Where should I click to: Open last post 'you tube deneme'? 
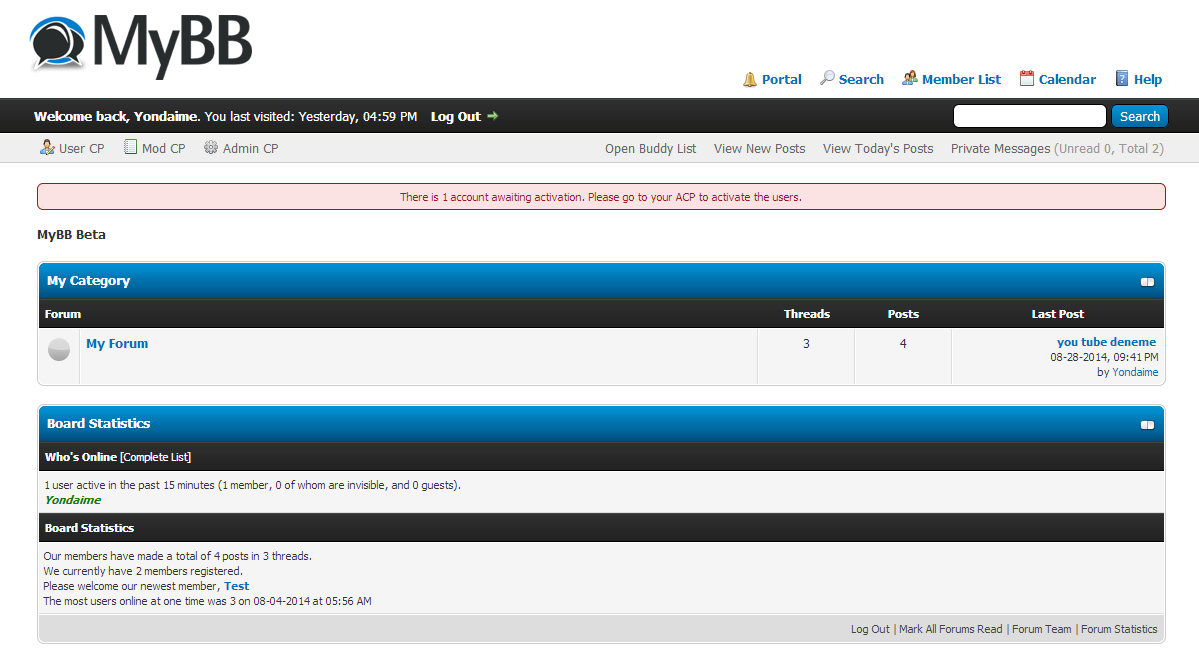click(x=1106, y=342)
